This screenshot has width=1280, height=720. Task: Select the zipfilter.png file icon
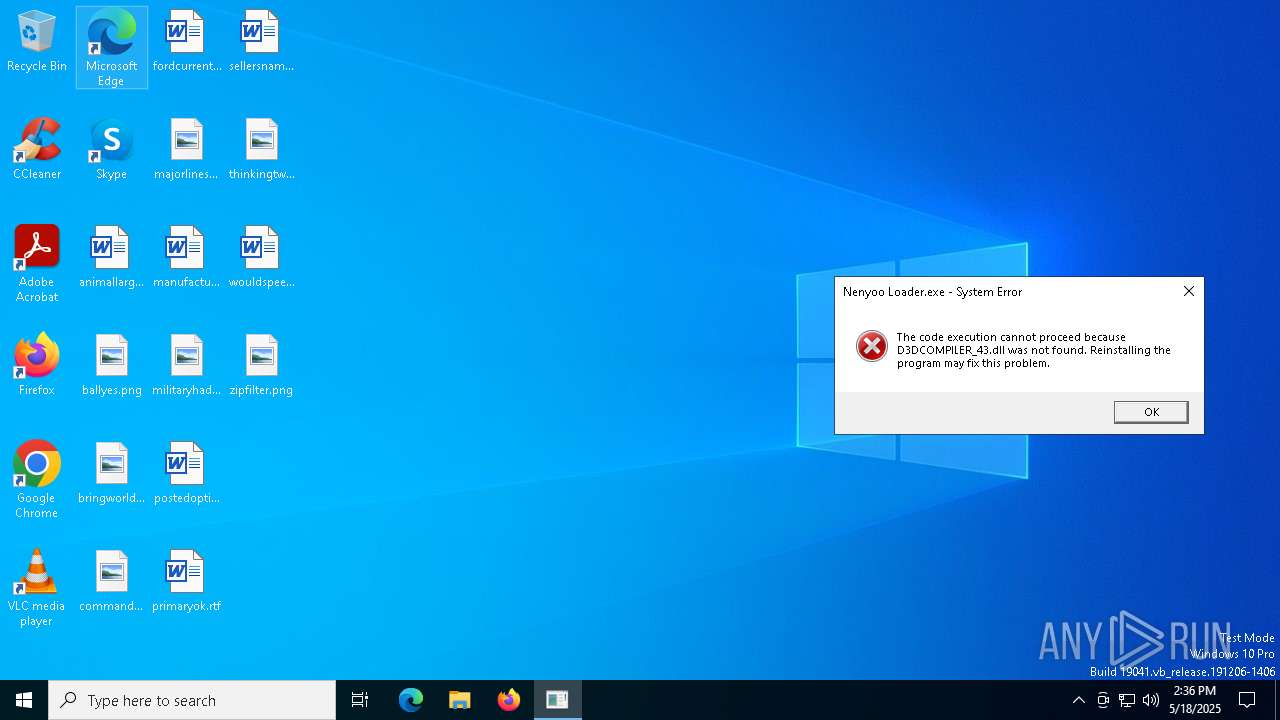tap(261, 366)
